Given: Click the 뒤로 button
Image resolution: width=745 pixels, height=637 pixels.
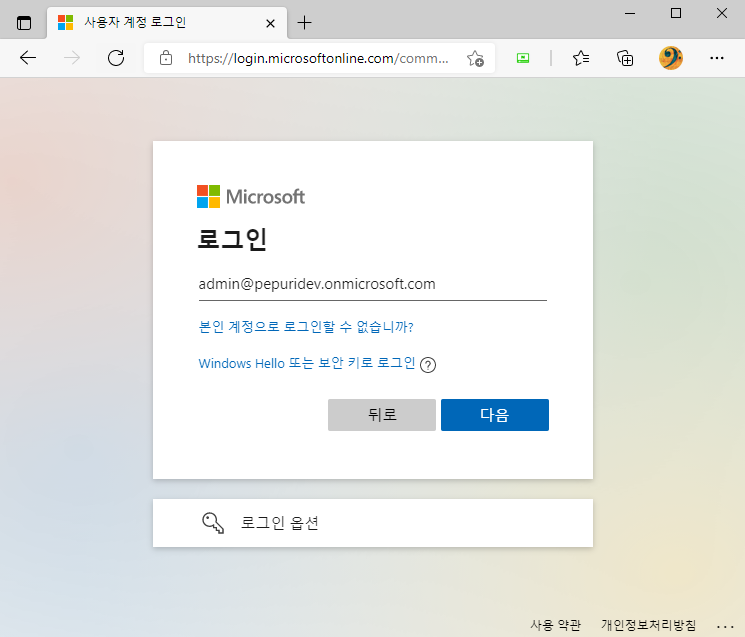Looking at the screenshot, I should pyautogui.click(x=382, y=415).
